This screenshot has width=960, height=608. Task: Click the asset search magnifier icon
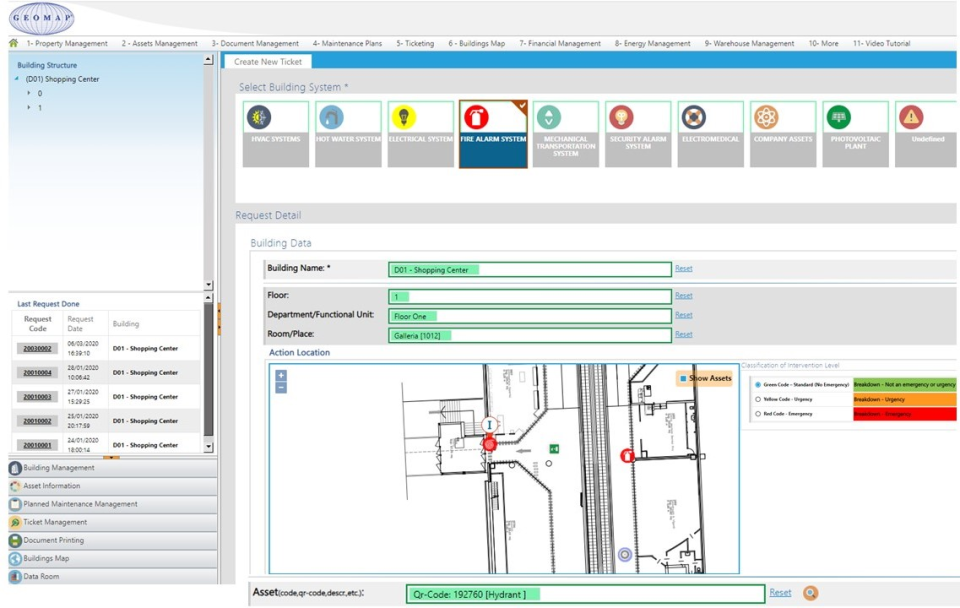click(x=810, y=592)
